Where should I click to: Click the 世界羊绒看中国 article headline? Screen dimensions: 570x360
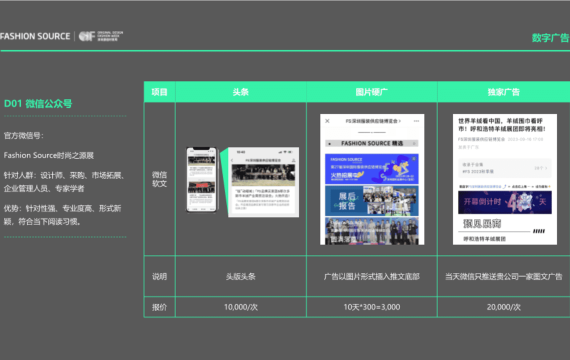click(x=502, y=125)
